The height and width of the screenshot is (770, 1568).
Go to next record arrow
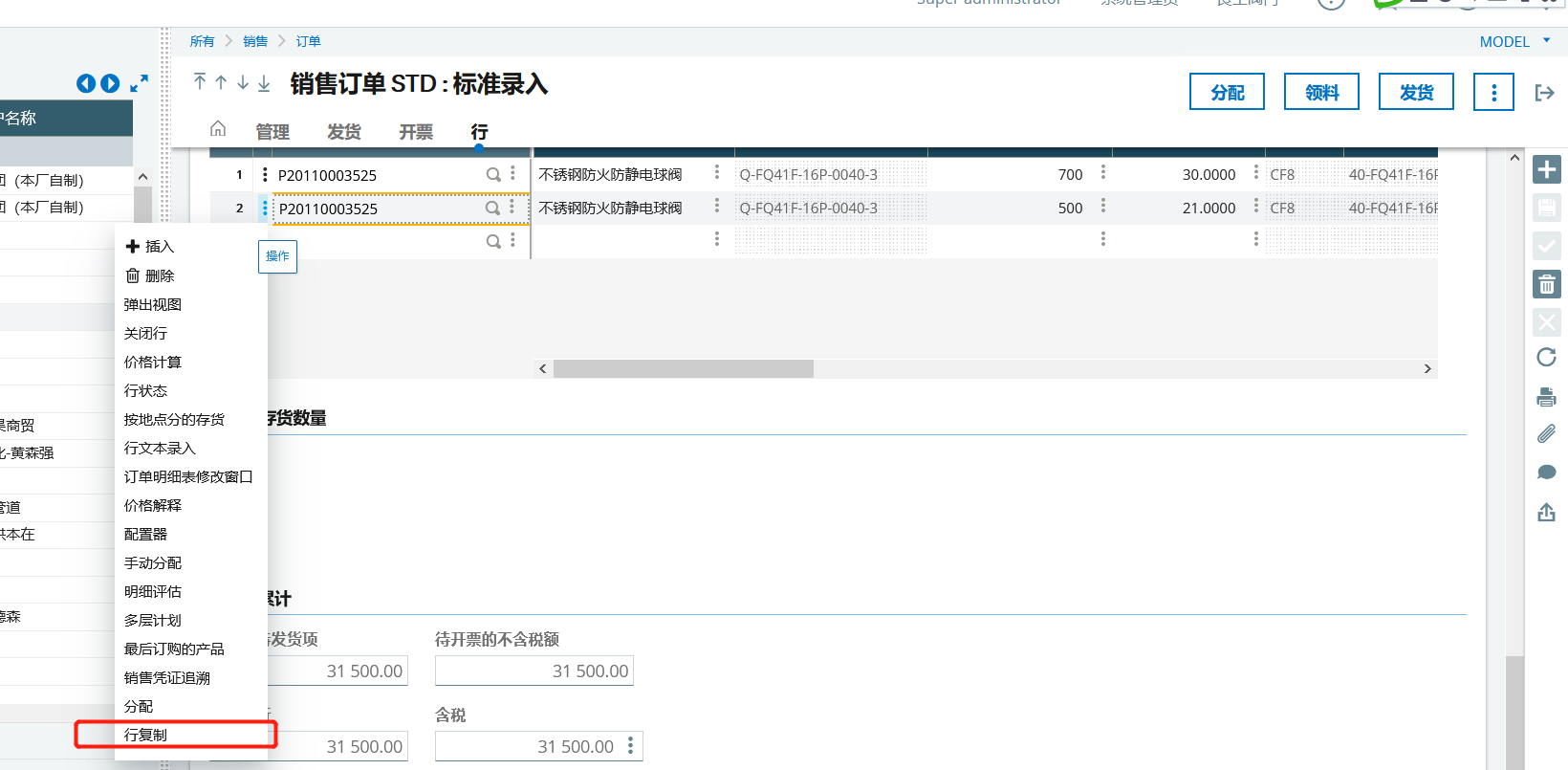coord(243,82)
